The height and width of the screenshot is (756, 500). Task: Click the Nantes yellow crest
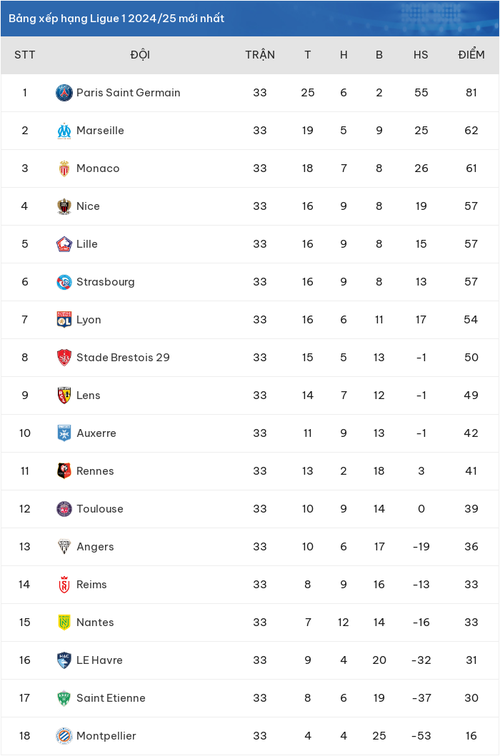[x=64, y=622]
